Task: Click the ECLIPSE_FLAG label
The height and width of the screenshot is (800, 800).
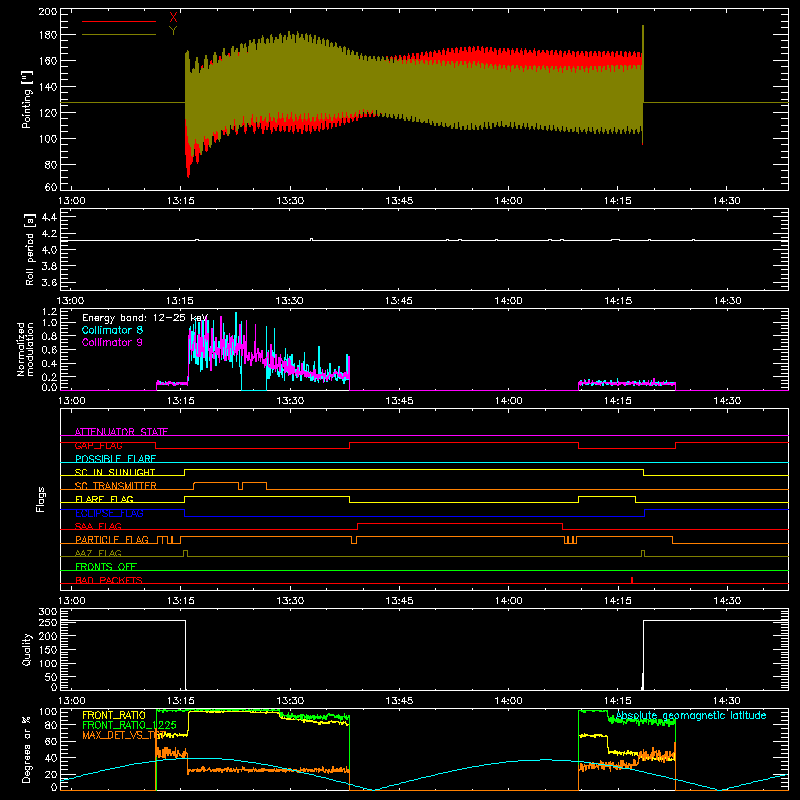Action: tap(109, 513)
